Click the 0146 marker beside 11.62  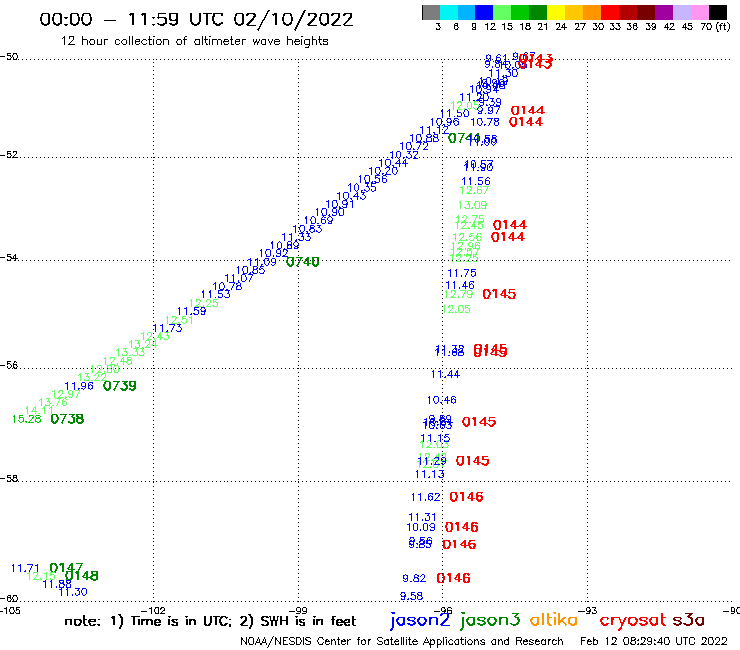(466, 497)
